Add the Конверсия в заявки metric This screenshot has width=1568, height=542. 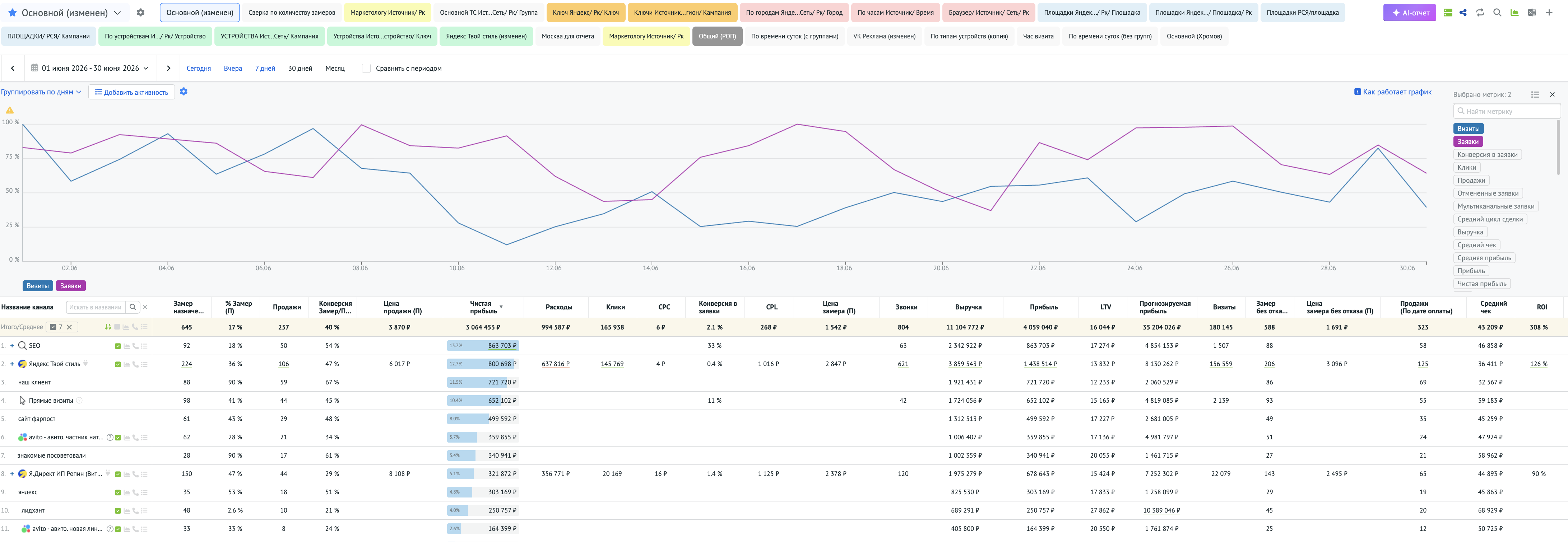pyautogui.click(x=1487, y=154)
